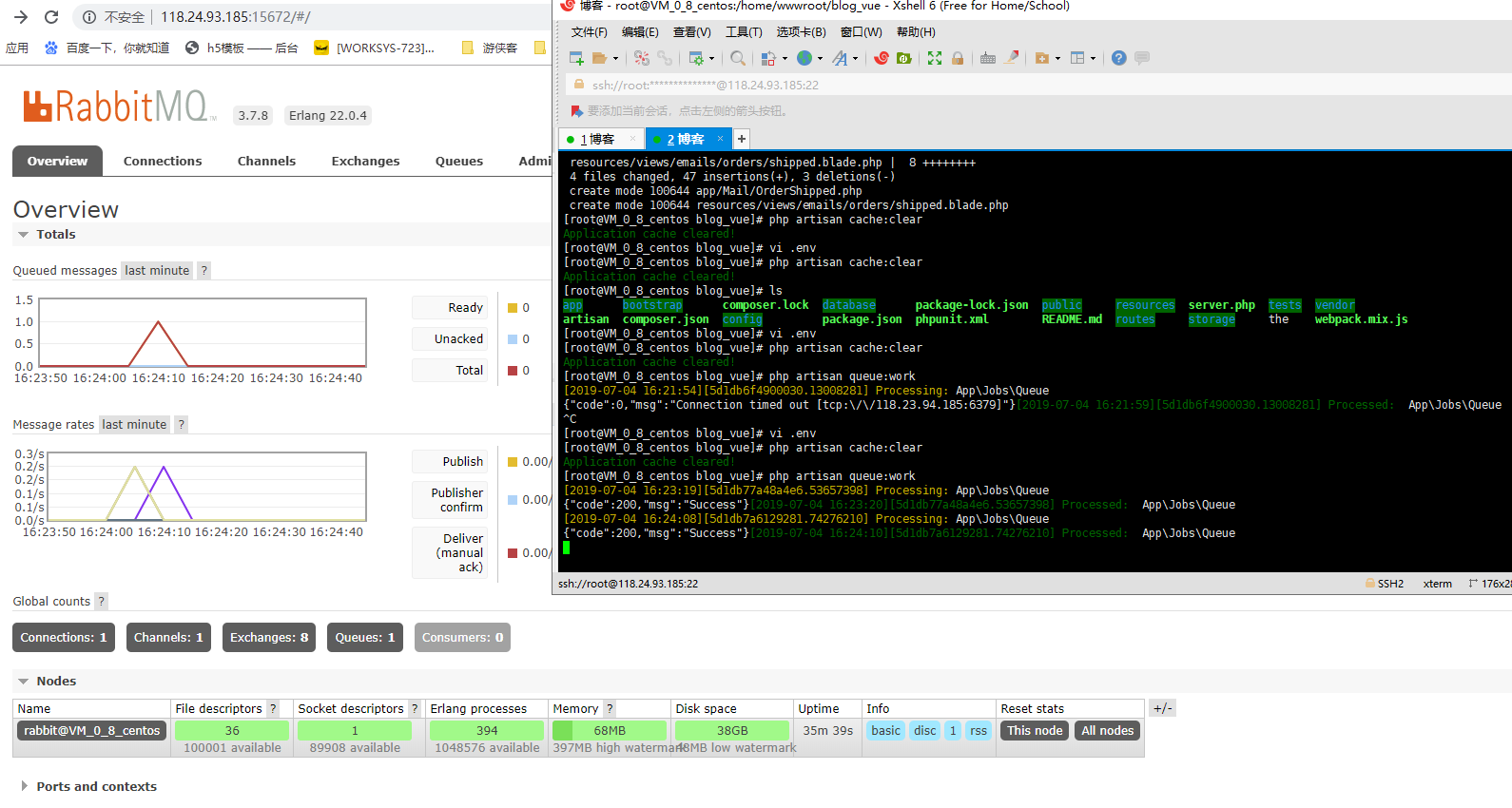Close the active 2 博客 session tab

point(720,139)
